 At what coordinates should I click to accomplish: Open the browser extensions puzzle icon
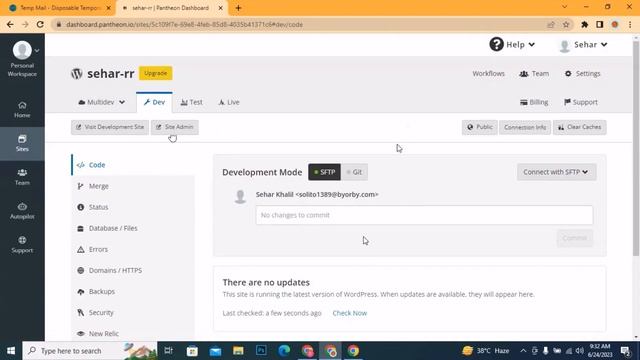584,24
